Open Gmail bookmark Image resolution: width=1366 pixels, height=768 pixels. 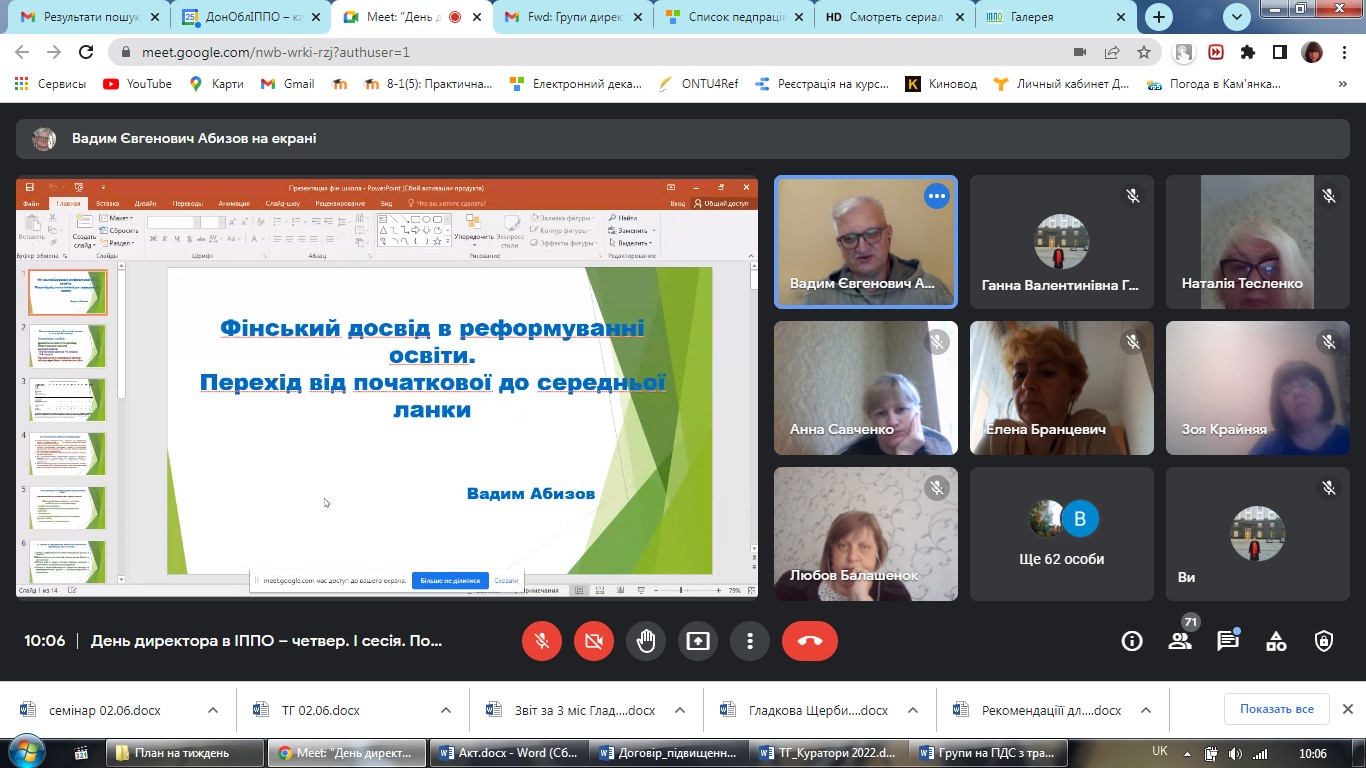288,84
